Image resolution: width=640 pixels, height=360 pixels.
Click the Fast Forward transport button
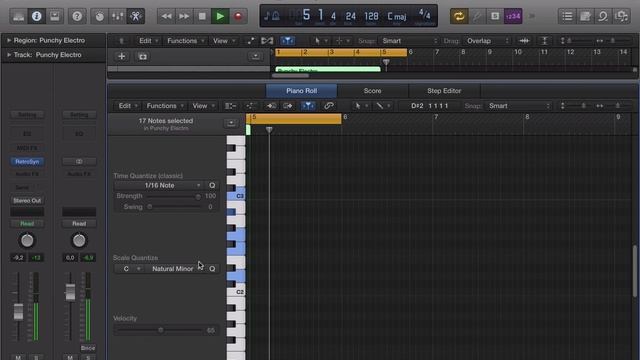[x=184, y=16]
